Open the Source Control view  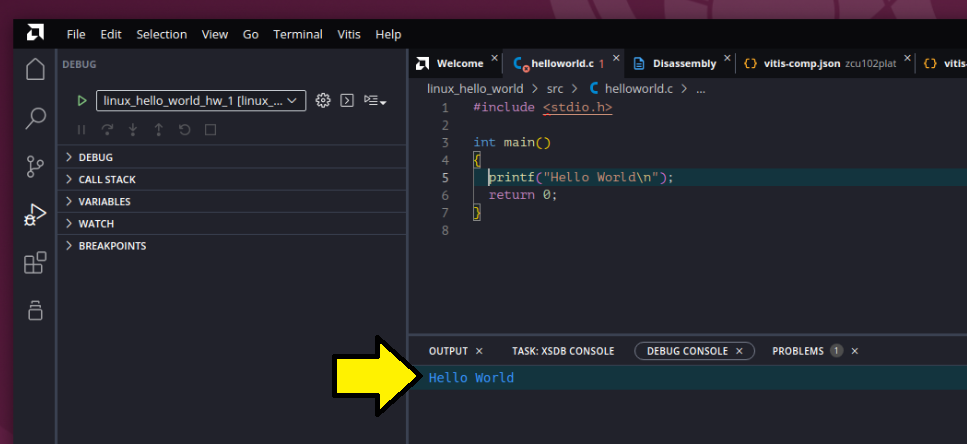coord(35,166)
